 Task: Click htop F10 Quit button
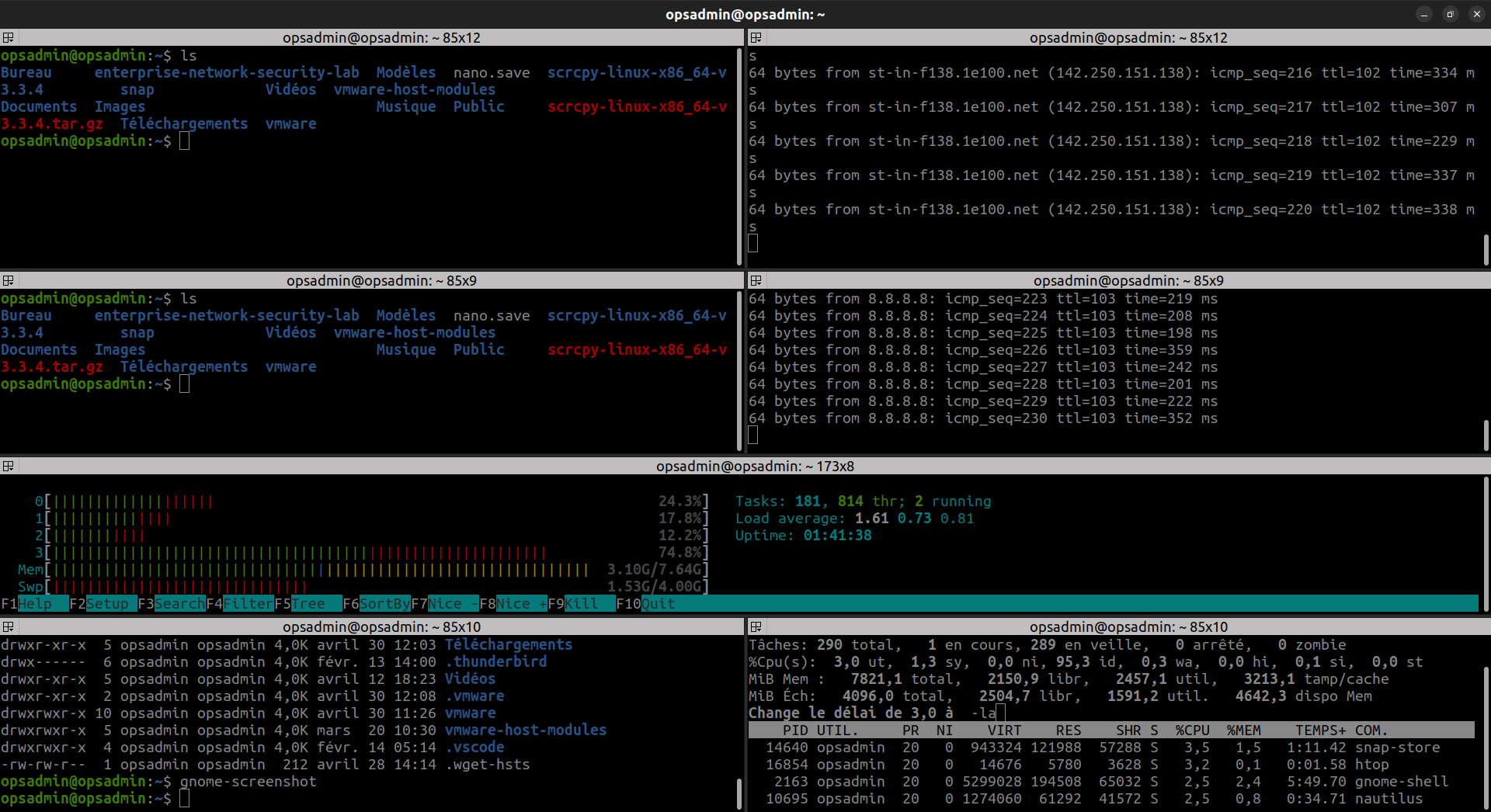pos(645,603)
